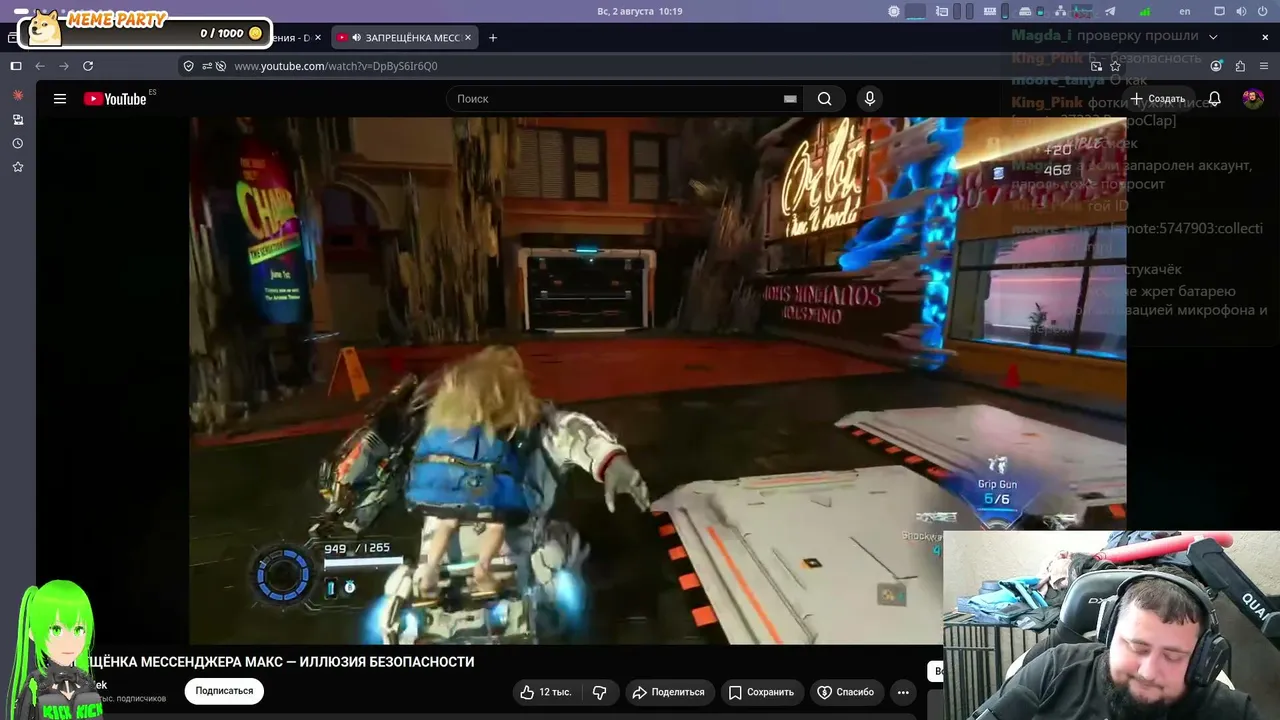Viewport: 1280px width, 720px height.
Task: Open the date and time clock
Action: click(x=639, y=11)
